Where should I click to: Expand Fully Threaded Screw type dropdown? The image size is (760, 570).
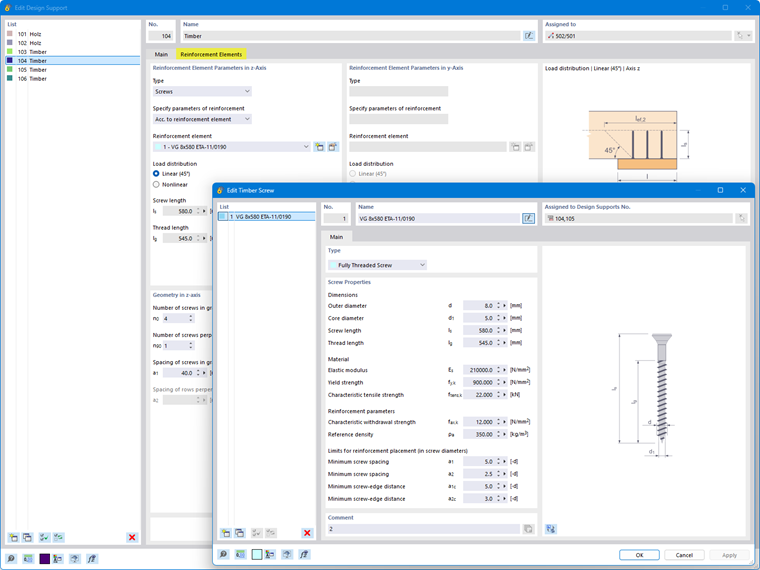(377, 265)
